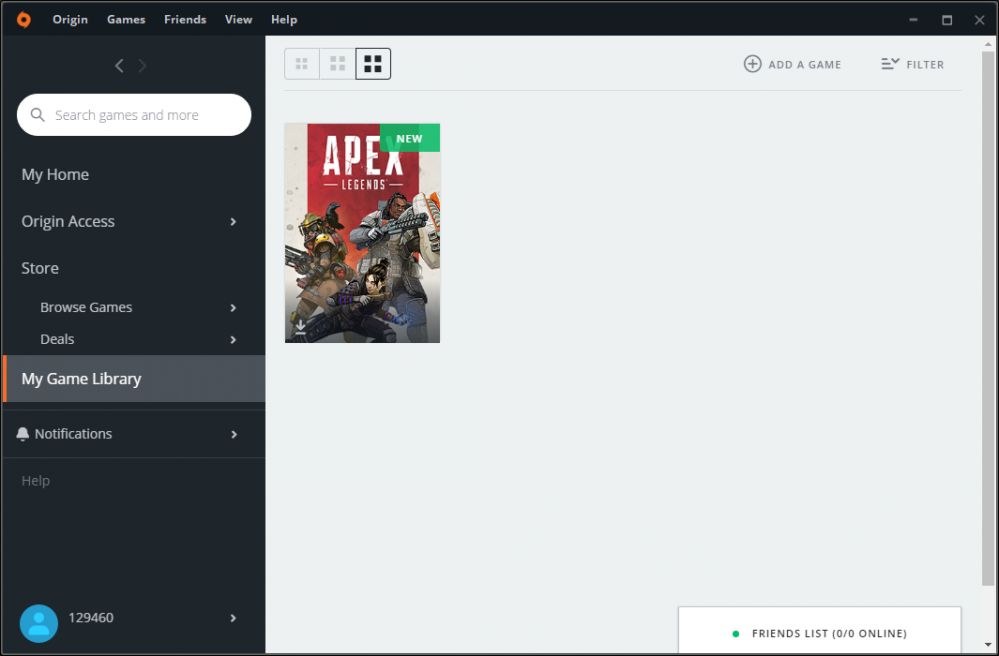Image resolution: width=999 pixels, height=656 pixels.
Task: Expand the Deals chevron
Action: tap(233, 339)
